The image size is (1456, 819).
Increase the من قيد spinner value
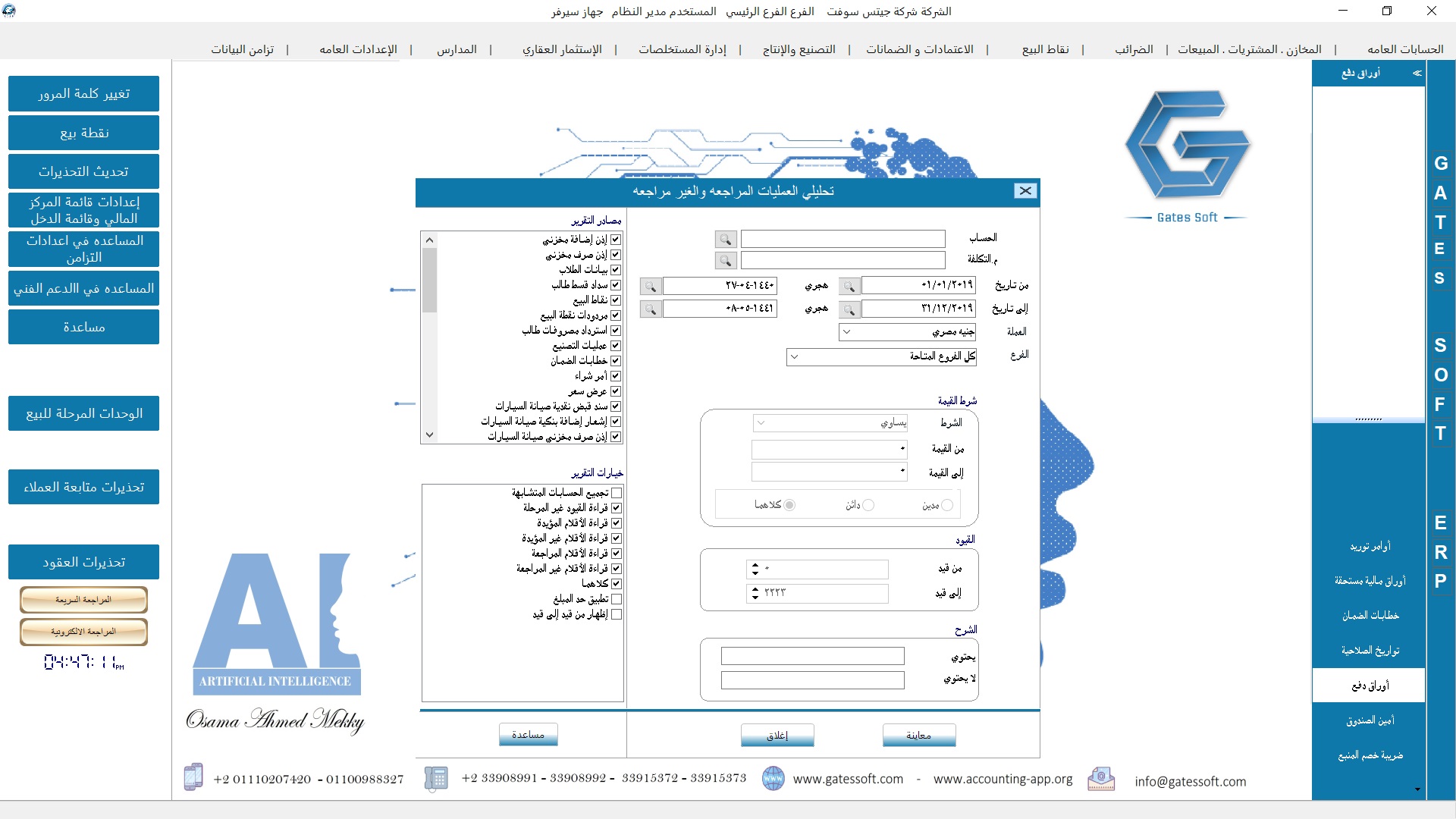[x=755, y=565]
